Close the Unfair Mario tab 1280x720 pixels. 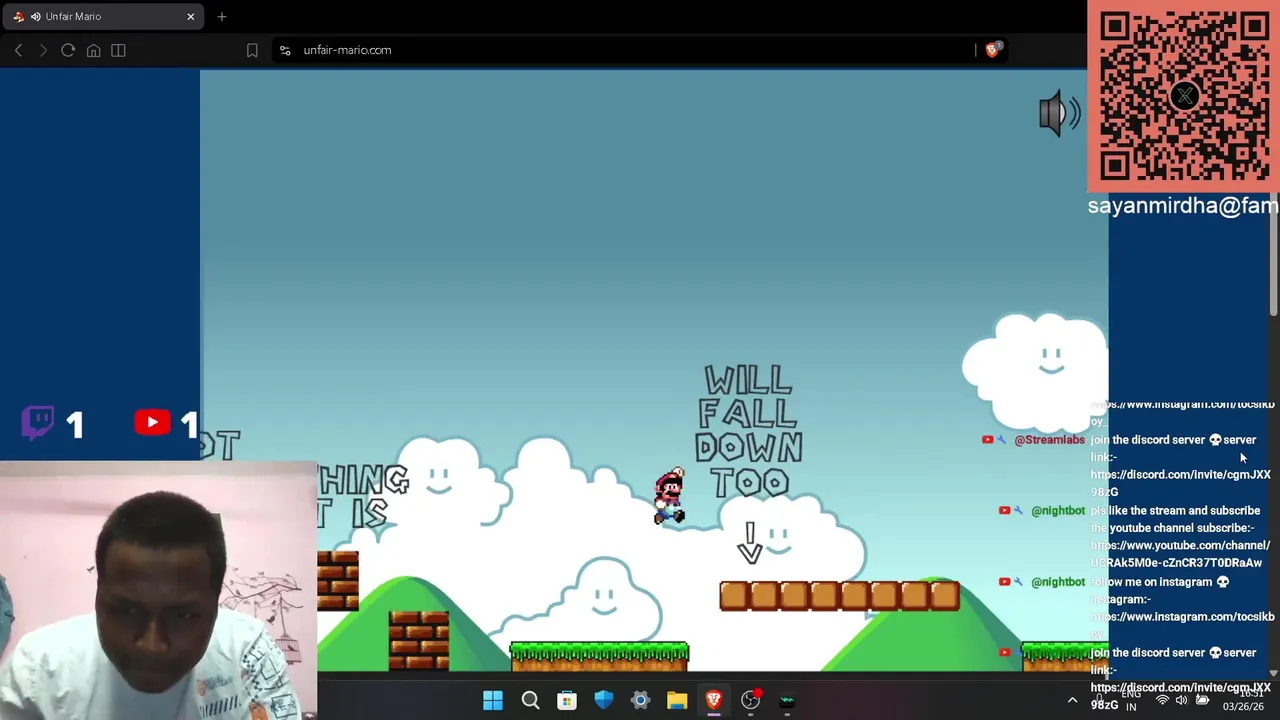(x=190, y=16)
